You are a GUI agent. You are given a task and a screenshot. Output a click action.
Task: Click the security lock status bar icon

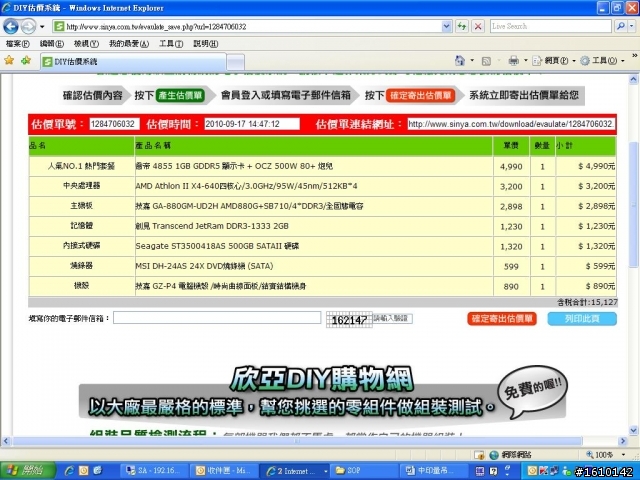coord(479,455)
